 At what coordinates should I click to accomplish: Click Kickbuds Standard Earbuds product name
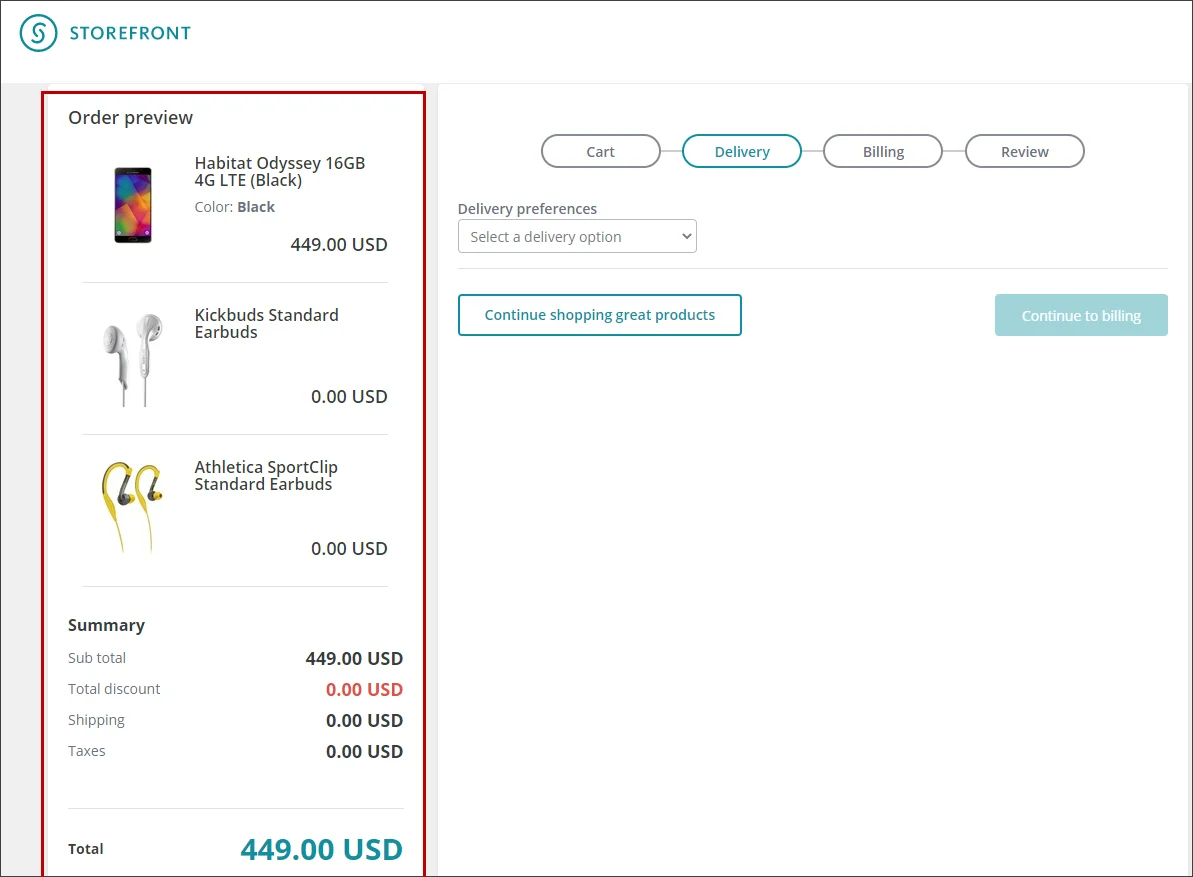[266, 323]
